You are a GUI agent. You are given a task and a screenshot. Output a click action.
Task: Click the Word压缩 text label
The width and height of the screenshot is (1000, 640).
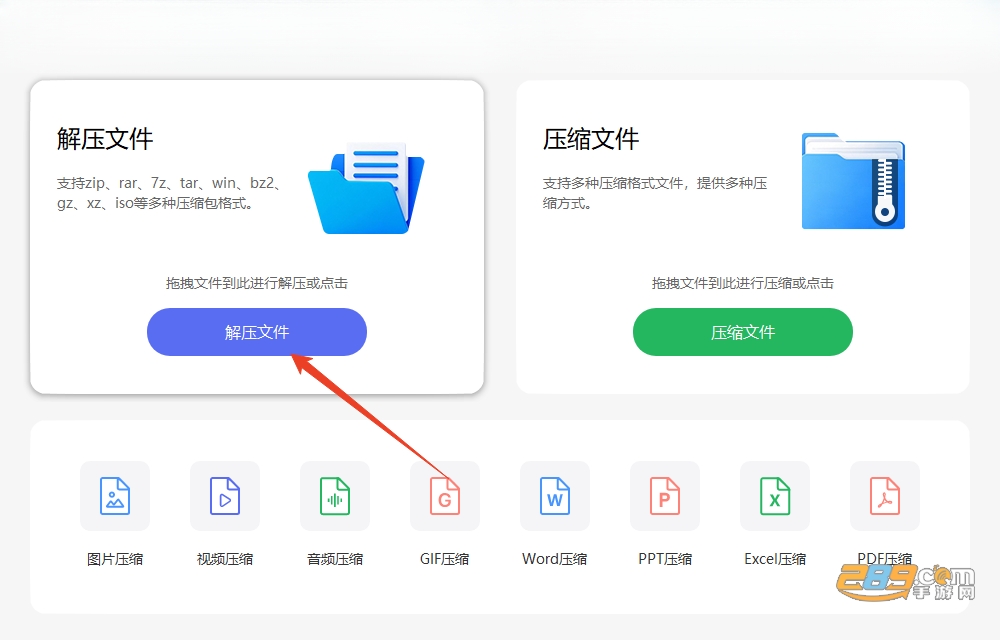(x=555, y=559)
